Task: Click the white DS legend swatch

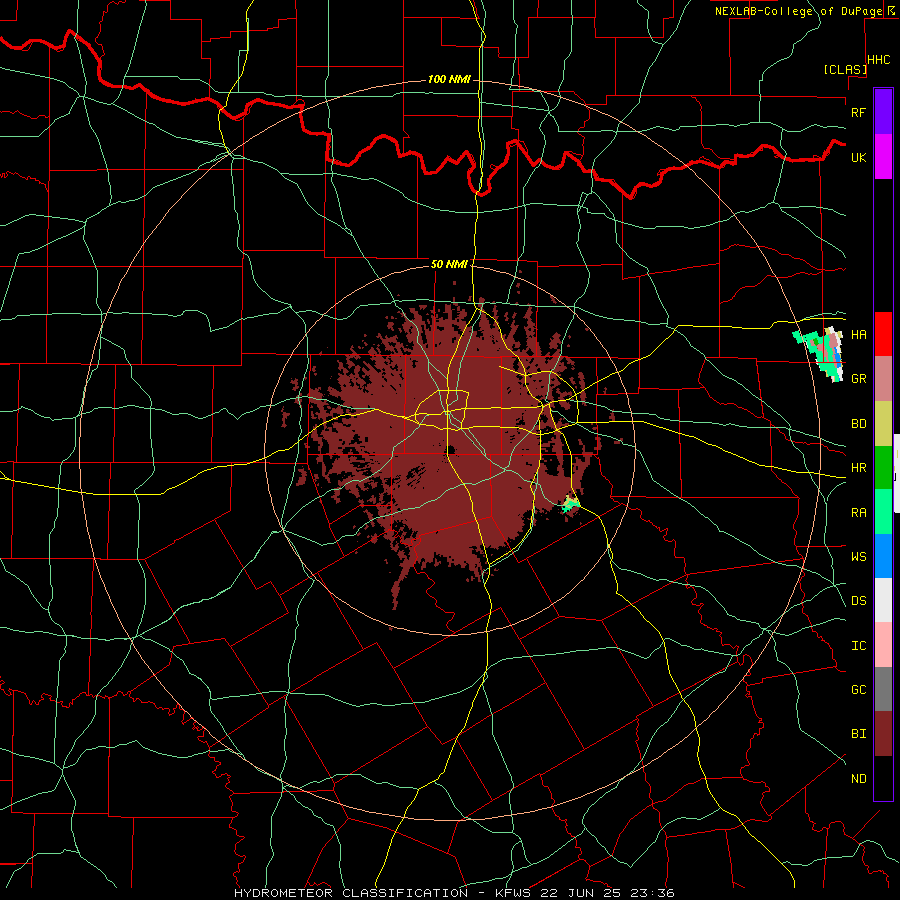Action: [x=883, y=600]
